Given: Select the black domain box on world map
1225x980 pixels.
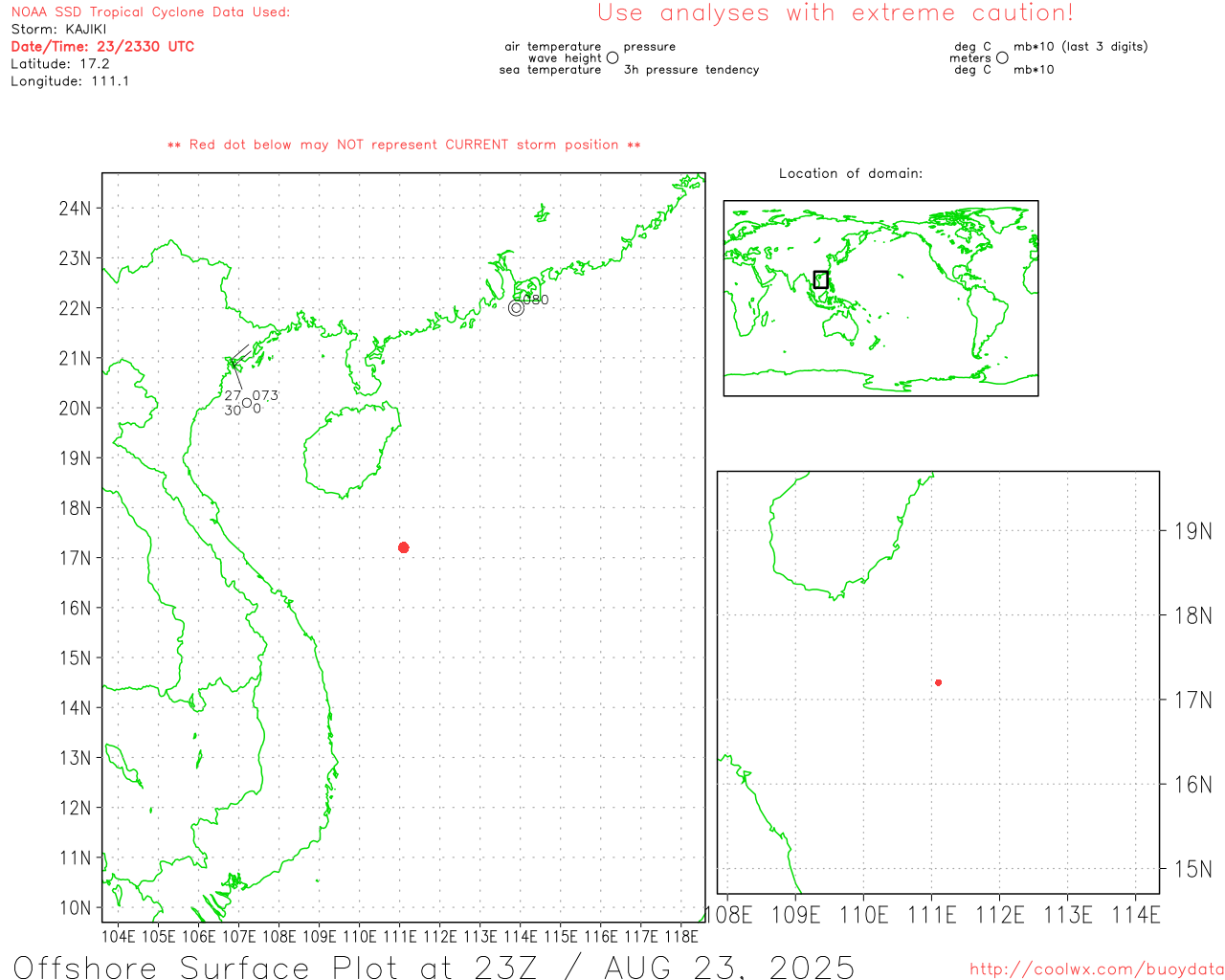Looking at the screenshot, I should point(820,279).
